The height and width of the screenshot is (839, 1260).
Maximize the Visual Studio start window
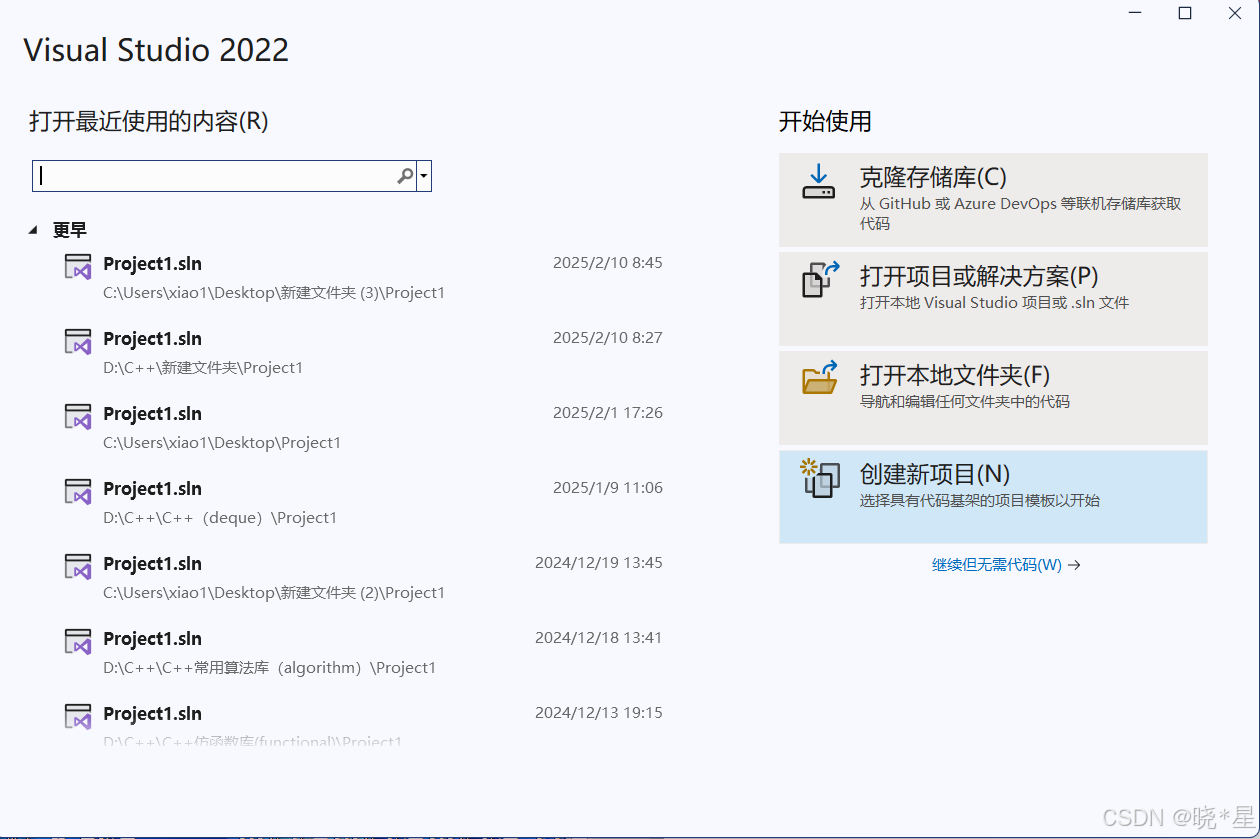coord(1185,13)
